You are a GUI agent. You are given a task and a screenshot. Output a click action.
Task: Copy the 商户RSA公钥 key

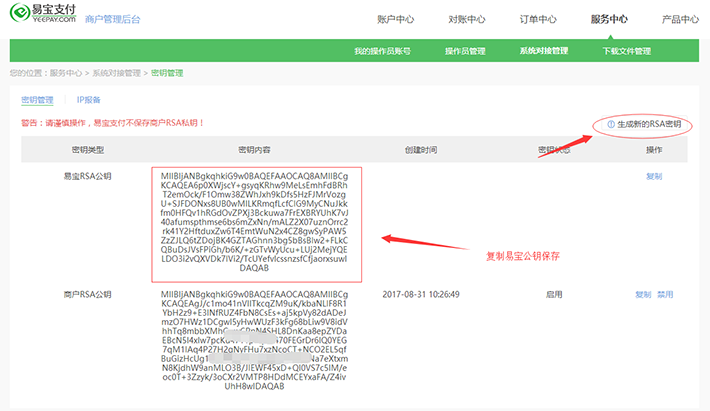click(642, 294)
